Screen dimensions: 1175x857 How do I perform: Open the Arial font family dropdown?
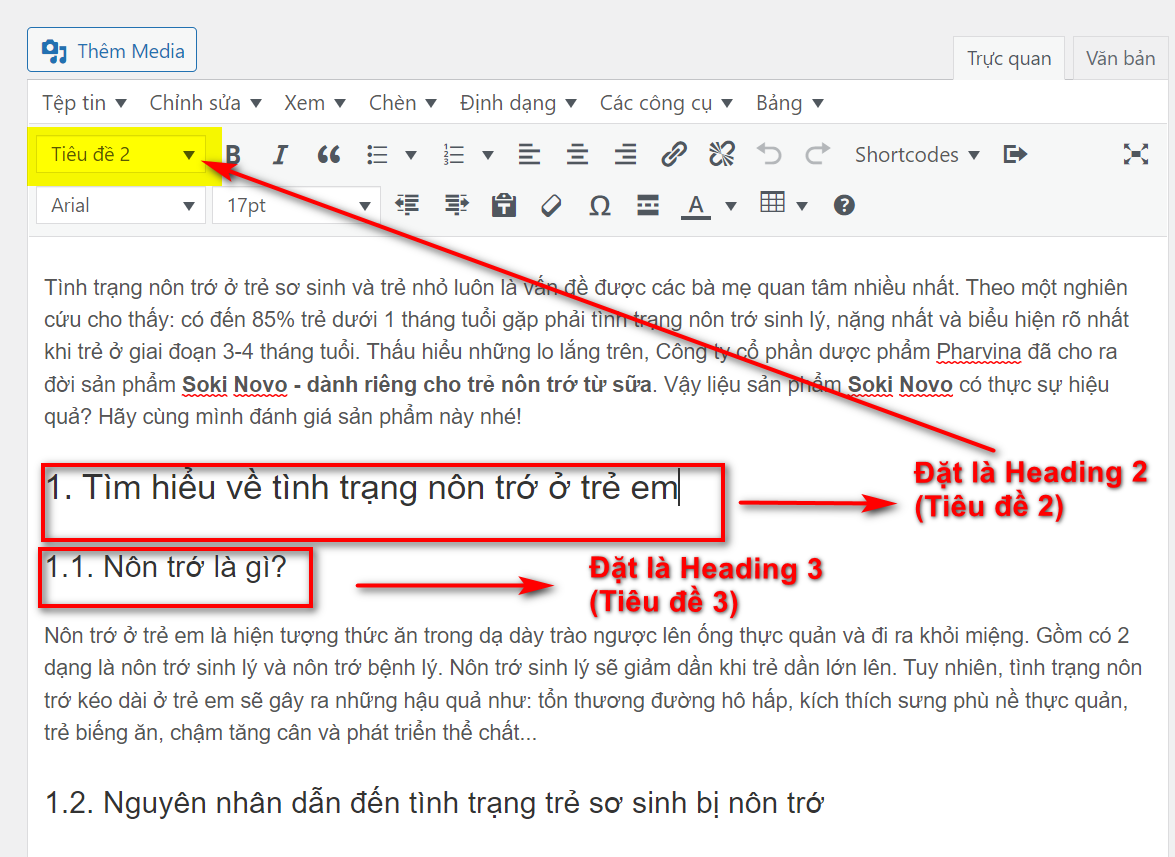click(120, 205)
